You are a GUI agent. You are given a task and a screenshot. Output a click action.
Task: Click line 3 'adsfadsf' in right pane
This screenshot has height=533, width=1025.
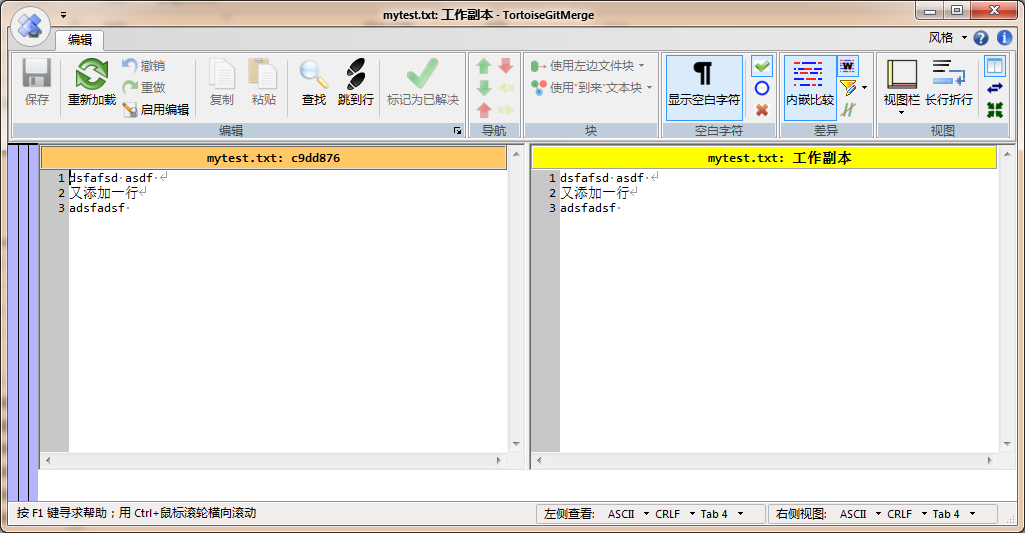tap(588, 208)
